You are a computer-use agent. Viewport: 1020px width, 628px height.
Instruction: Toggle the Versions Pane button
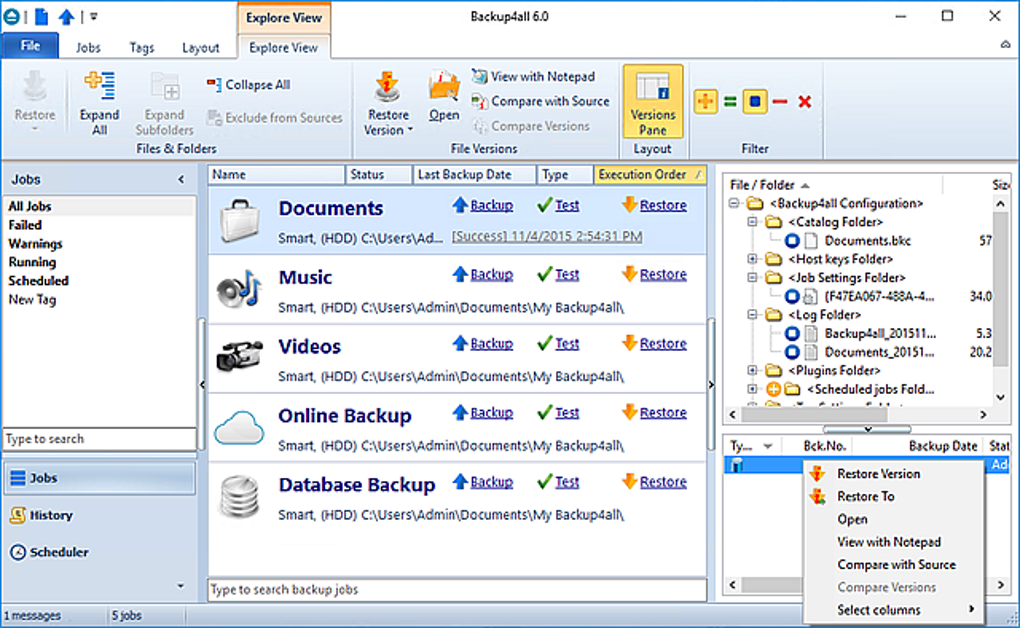click(652, 102)
